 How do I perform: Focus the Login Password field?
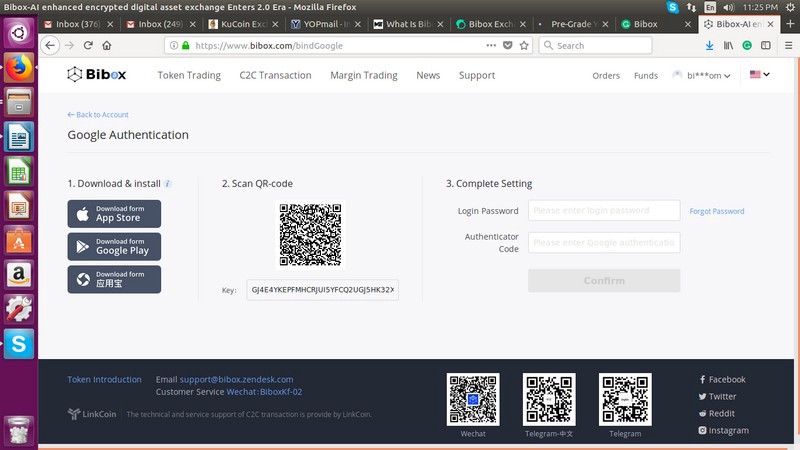(x=604, y=210)
